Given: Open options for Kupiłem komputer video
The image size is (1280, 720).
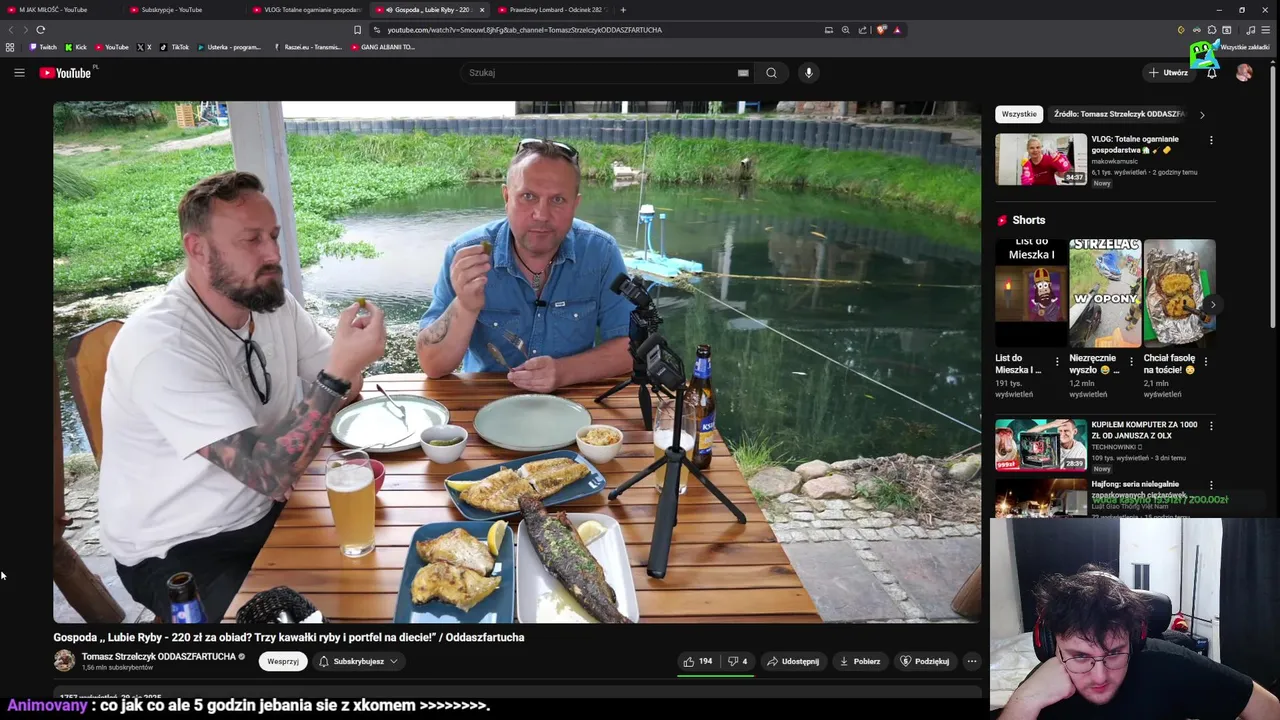Looking at the screenshot, I should [1211, 426].
